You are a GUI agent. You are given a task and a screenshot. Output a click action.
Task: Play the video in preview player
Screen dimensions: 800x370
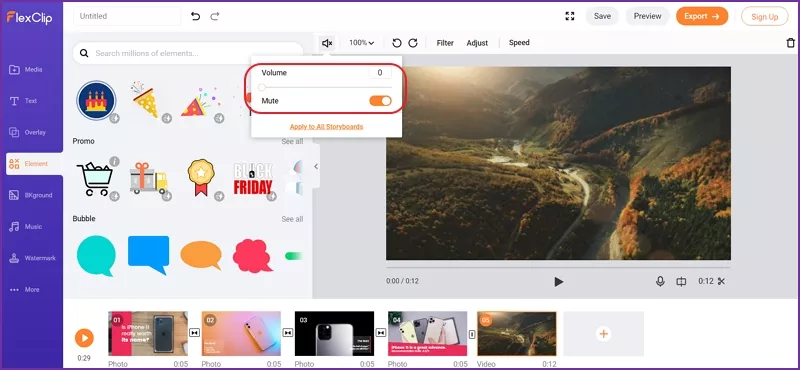click(559, 282)
